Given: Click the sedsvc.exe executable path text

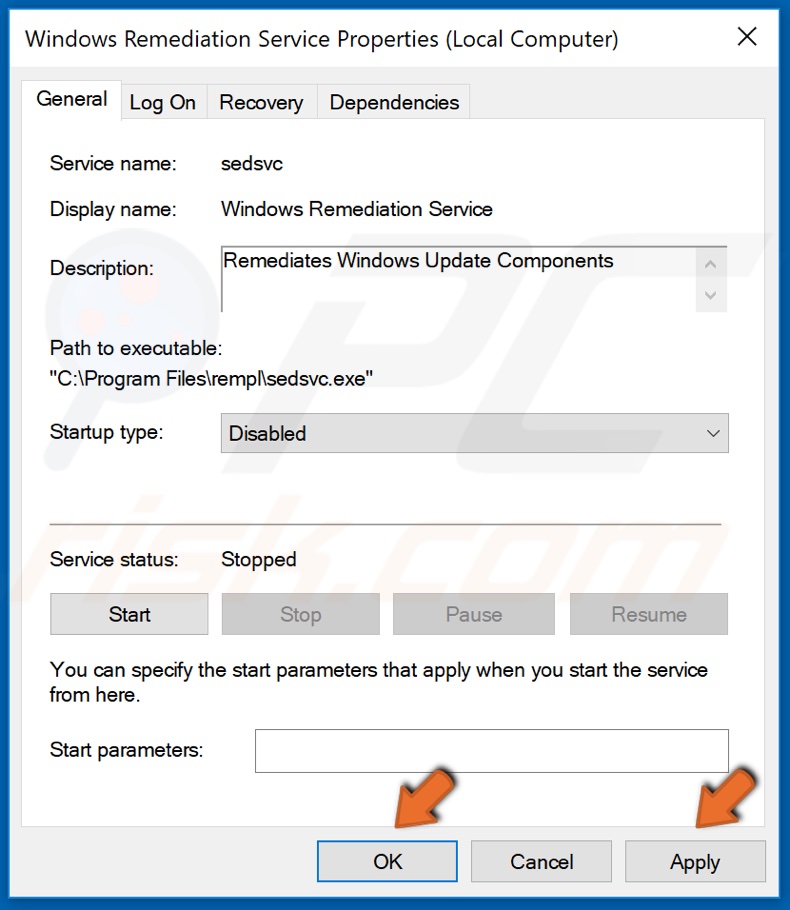Looking at the screenshot, I should tap(212, 378).
